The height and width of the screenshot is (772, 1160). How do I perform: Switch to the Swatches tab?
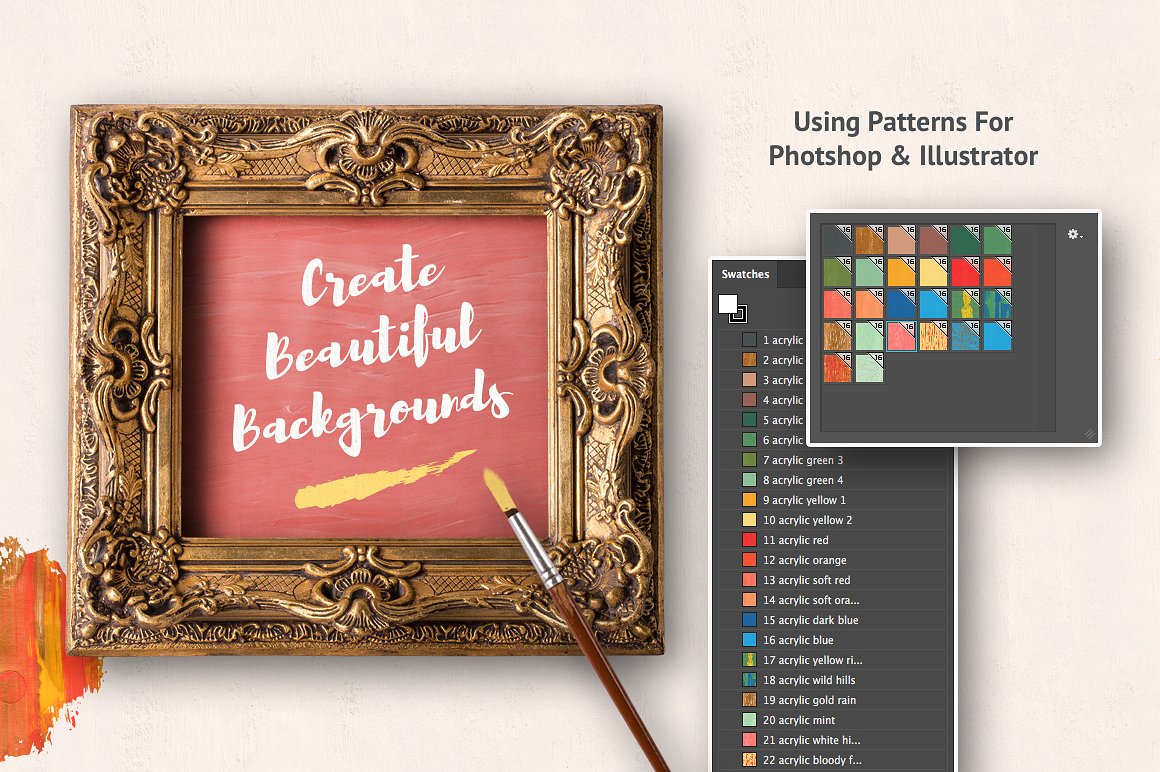[745, 274]
